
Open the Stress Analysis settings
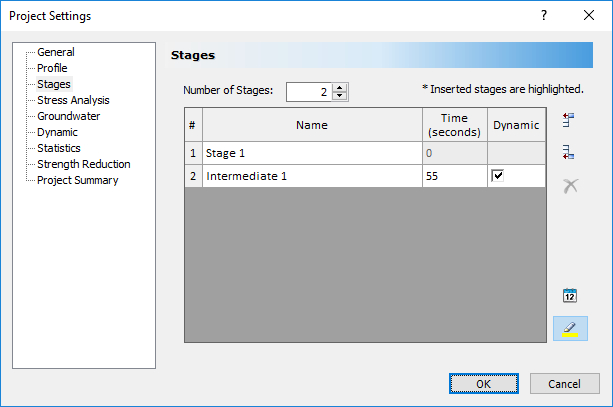tap(73, 100)
